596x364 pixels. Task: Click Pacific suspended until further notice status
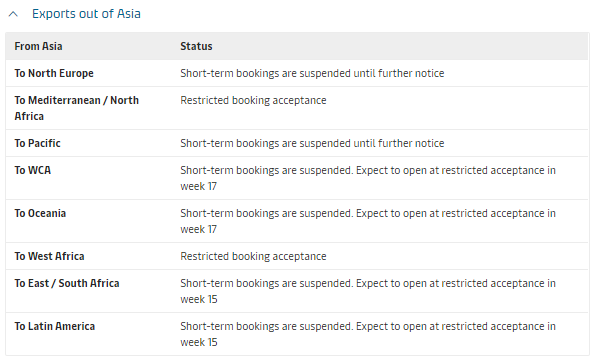pos(312,143)
